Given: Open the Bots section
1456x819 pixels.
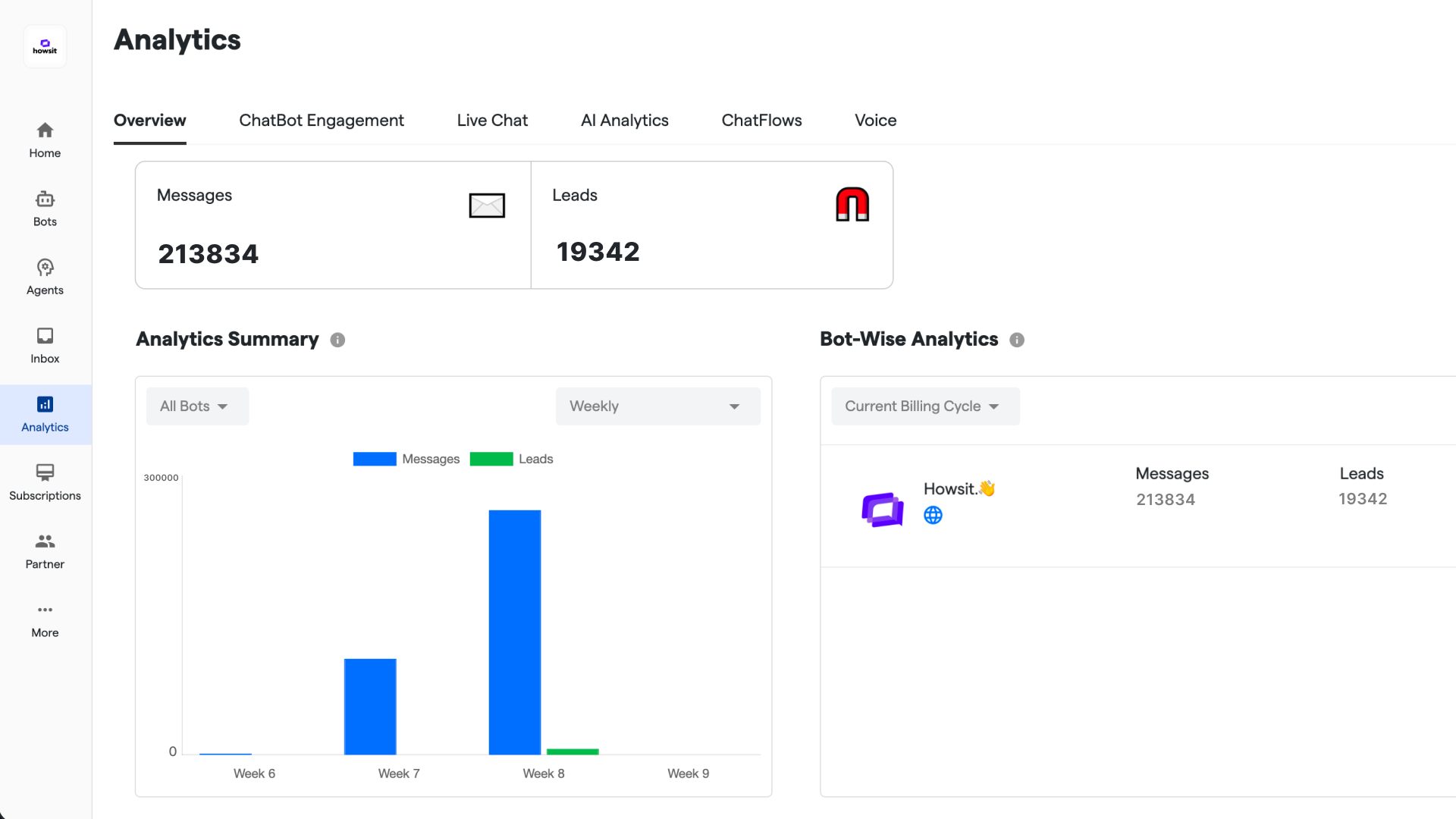Looking at the screenshot, I should [45, 209].
